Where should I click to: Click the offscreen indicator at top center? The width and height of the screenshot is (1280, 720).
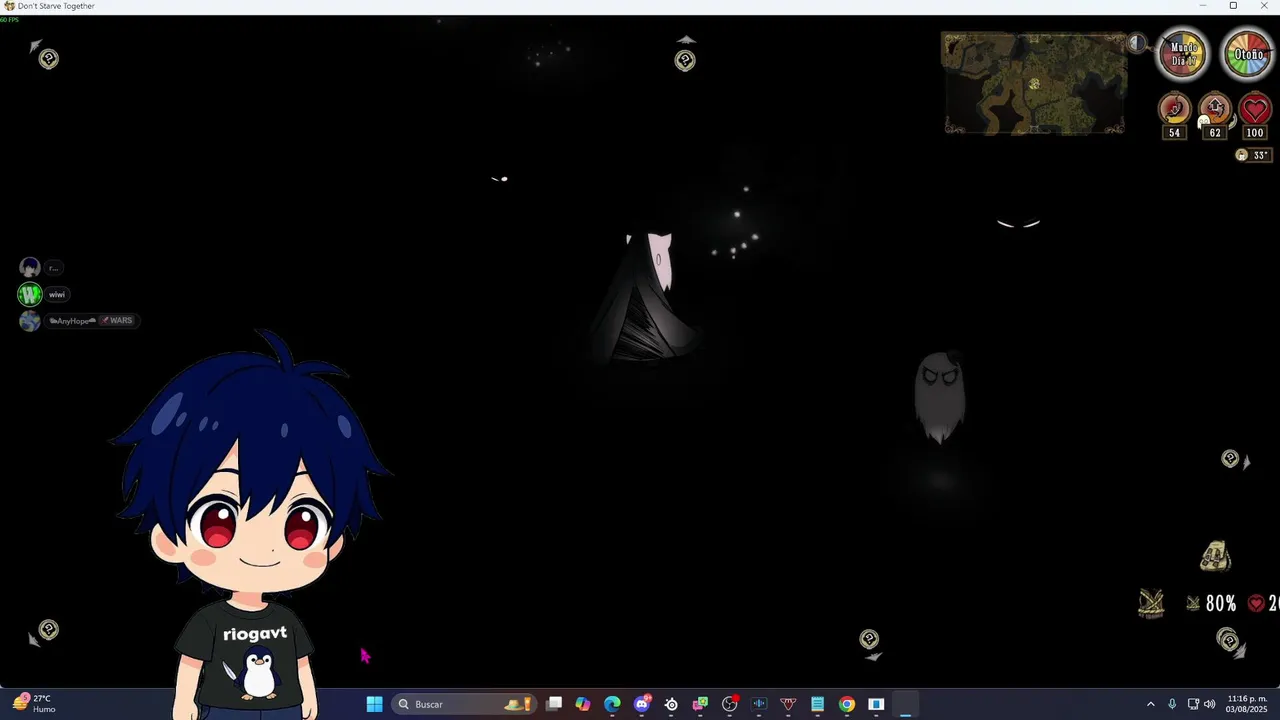coord(685,60)
